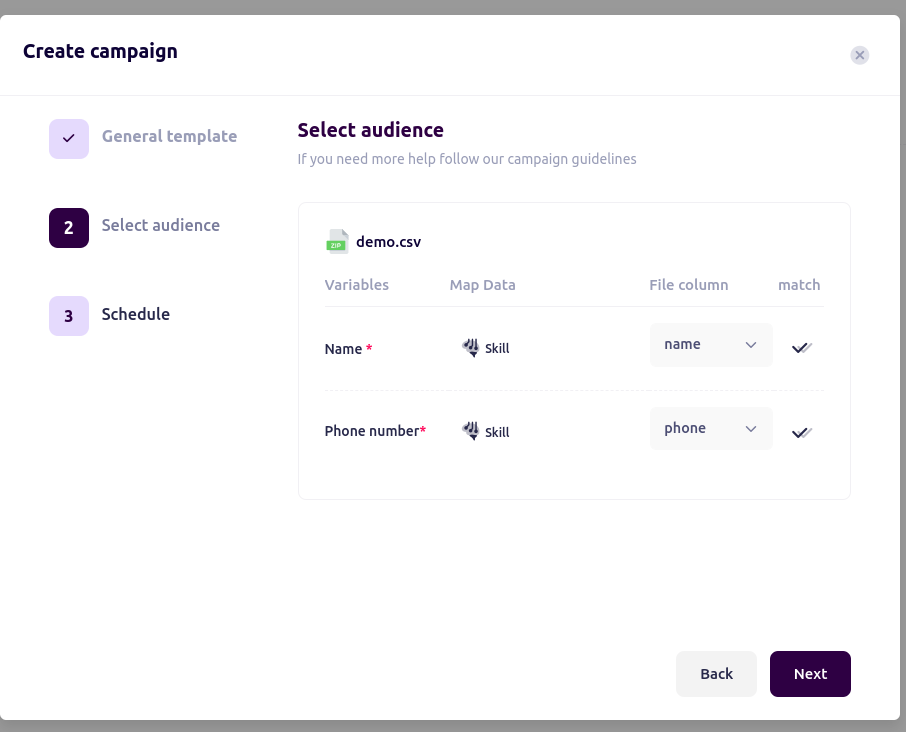Image resolution: width=906 pixels, height=732 pixels.
Task: Select step 2 number badge
Action: [69, 228]
